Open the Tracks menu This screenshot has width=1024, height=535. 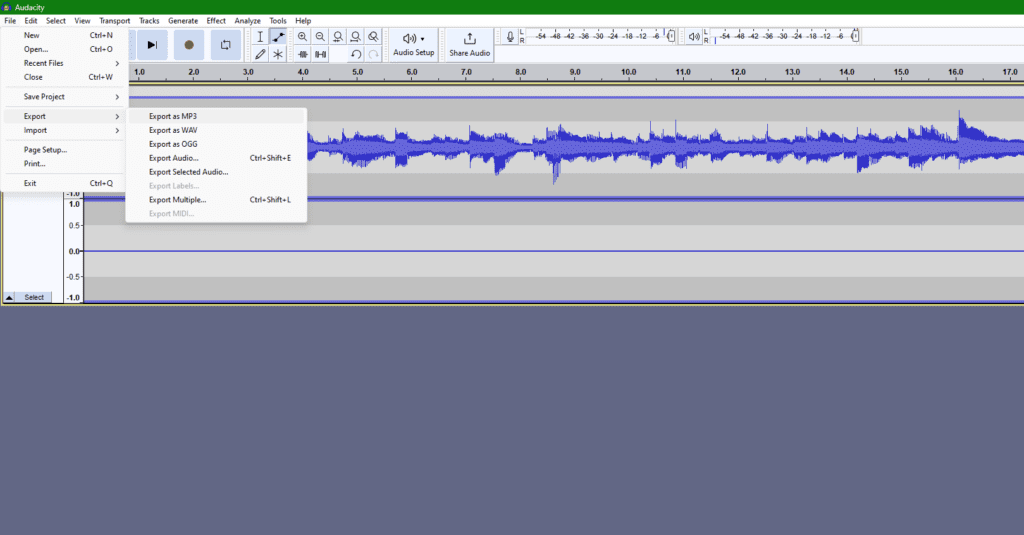[149, 21]
